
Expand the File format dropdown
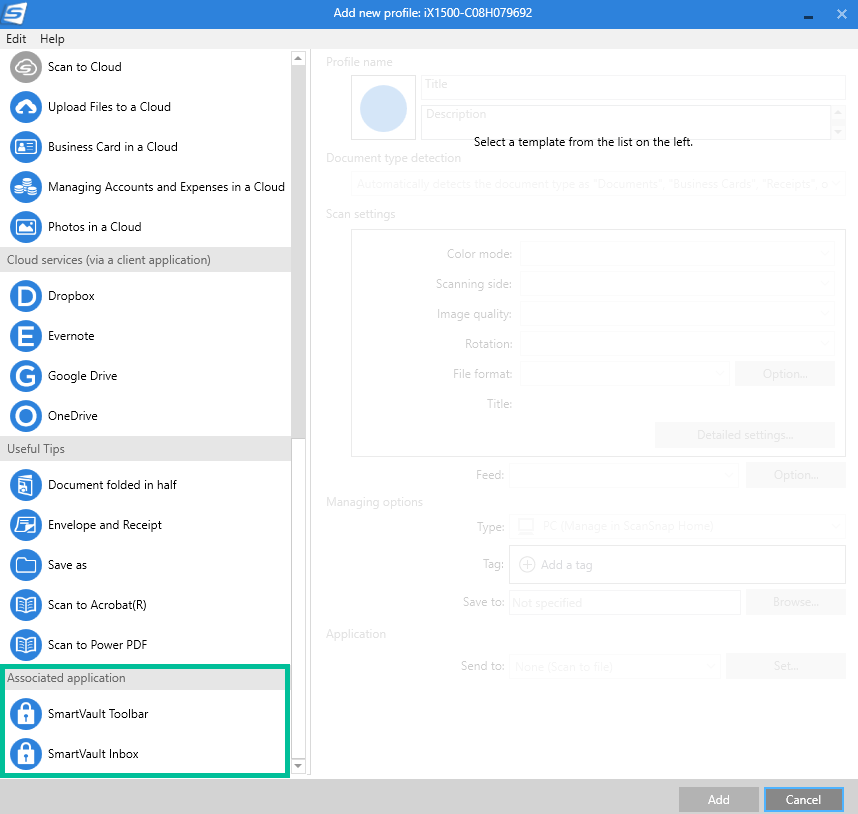624,374
